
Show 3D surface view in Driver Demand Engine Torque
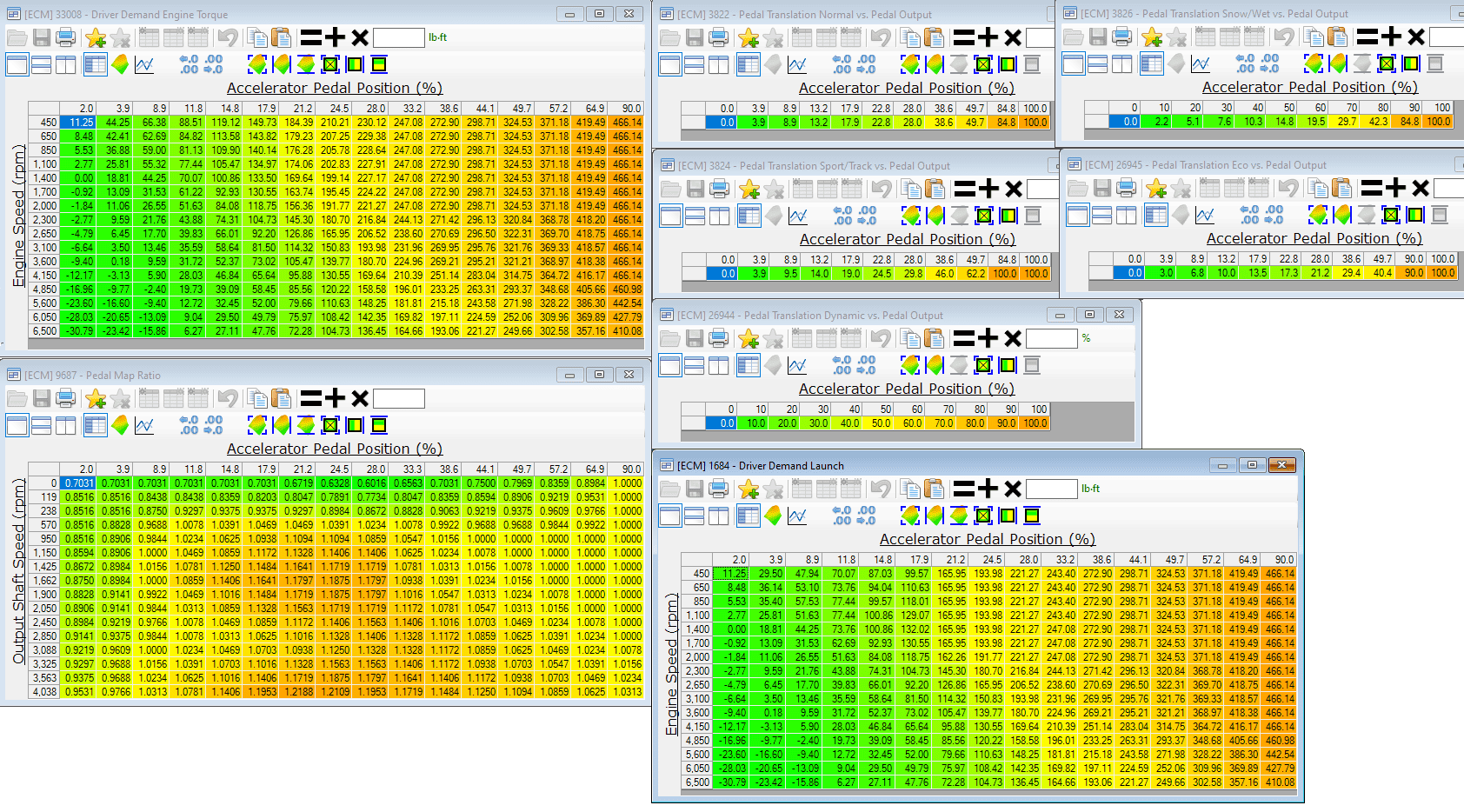click(120, 64)
